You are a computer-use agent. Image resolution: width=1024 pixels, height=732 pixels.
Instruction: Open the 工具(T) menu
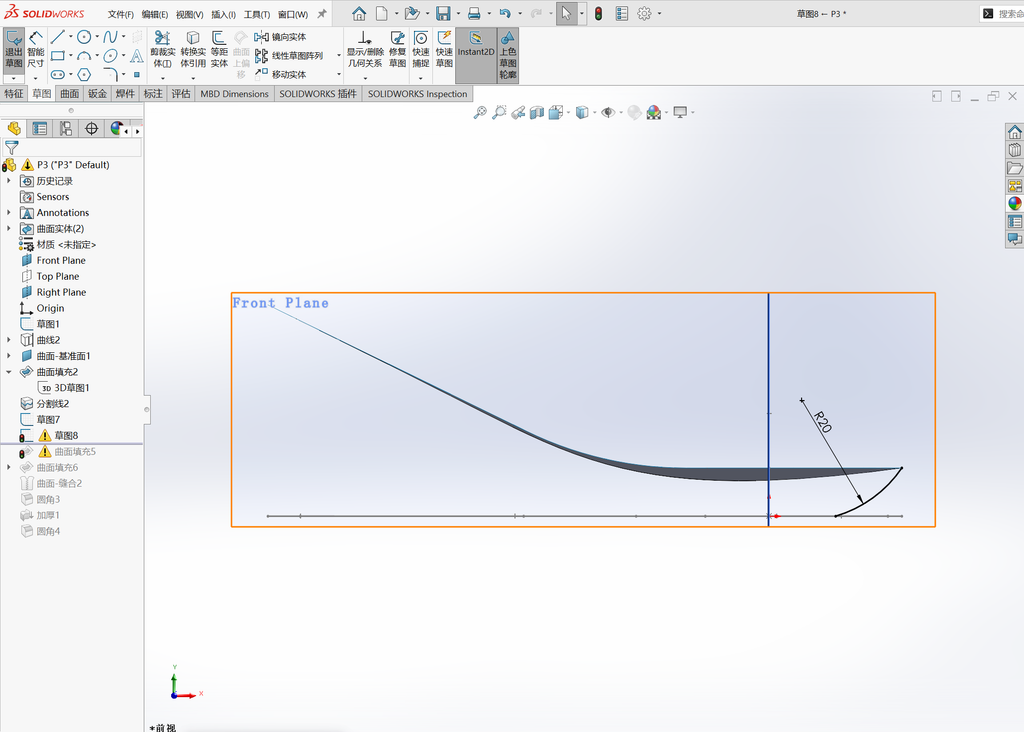[257, 14]
